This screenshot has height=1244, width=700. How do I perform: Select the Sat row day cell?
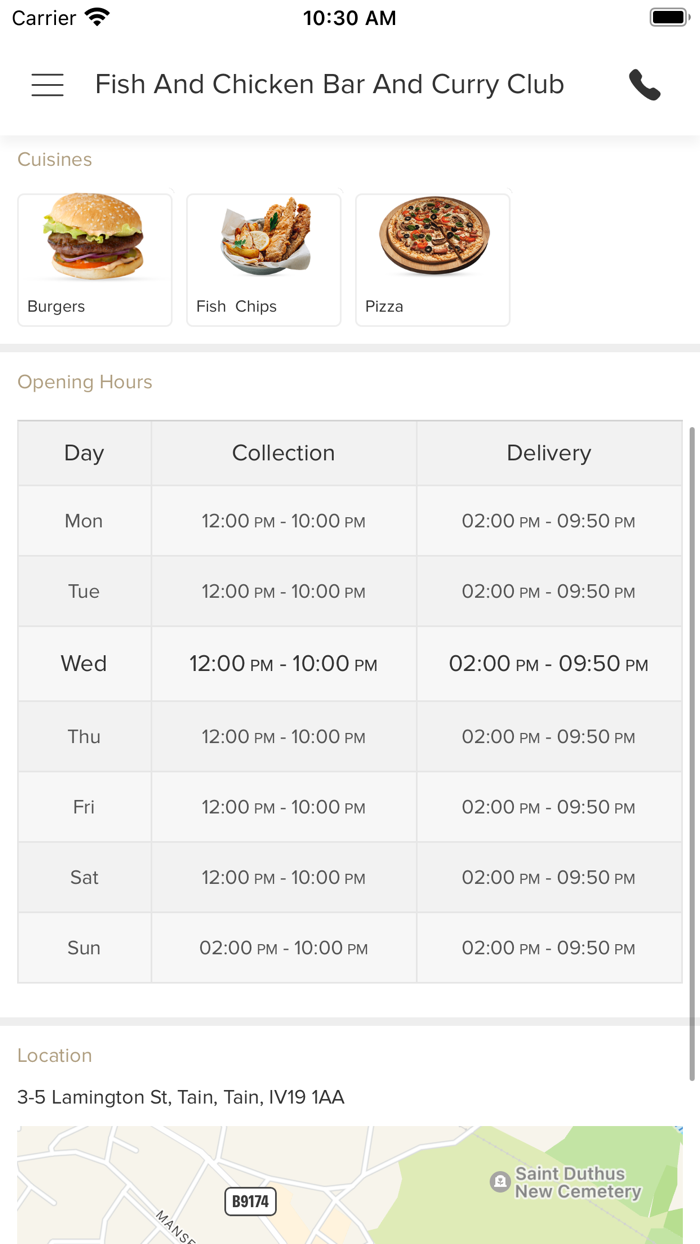coord(84,877)
